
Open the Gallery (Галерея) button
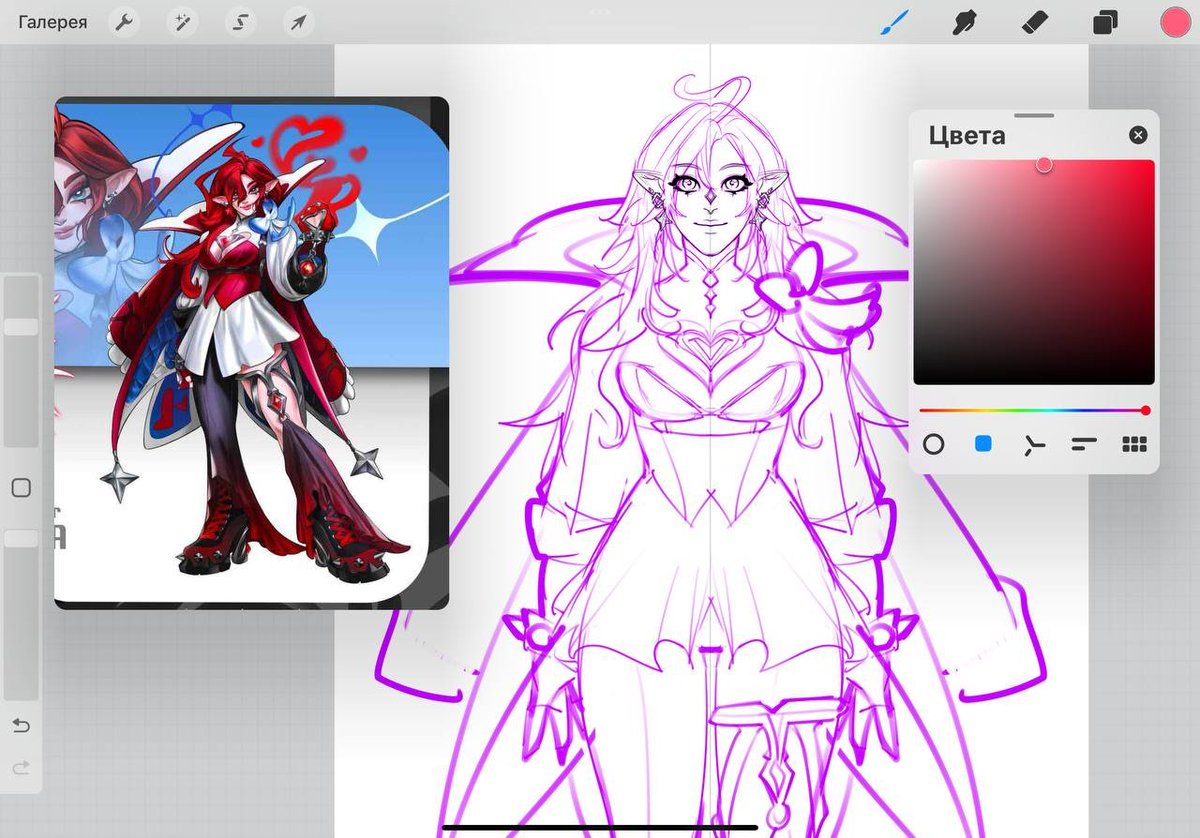pyautogui.click(x=52, y=22)
